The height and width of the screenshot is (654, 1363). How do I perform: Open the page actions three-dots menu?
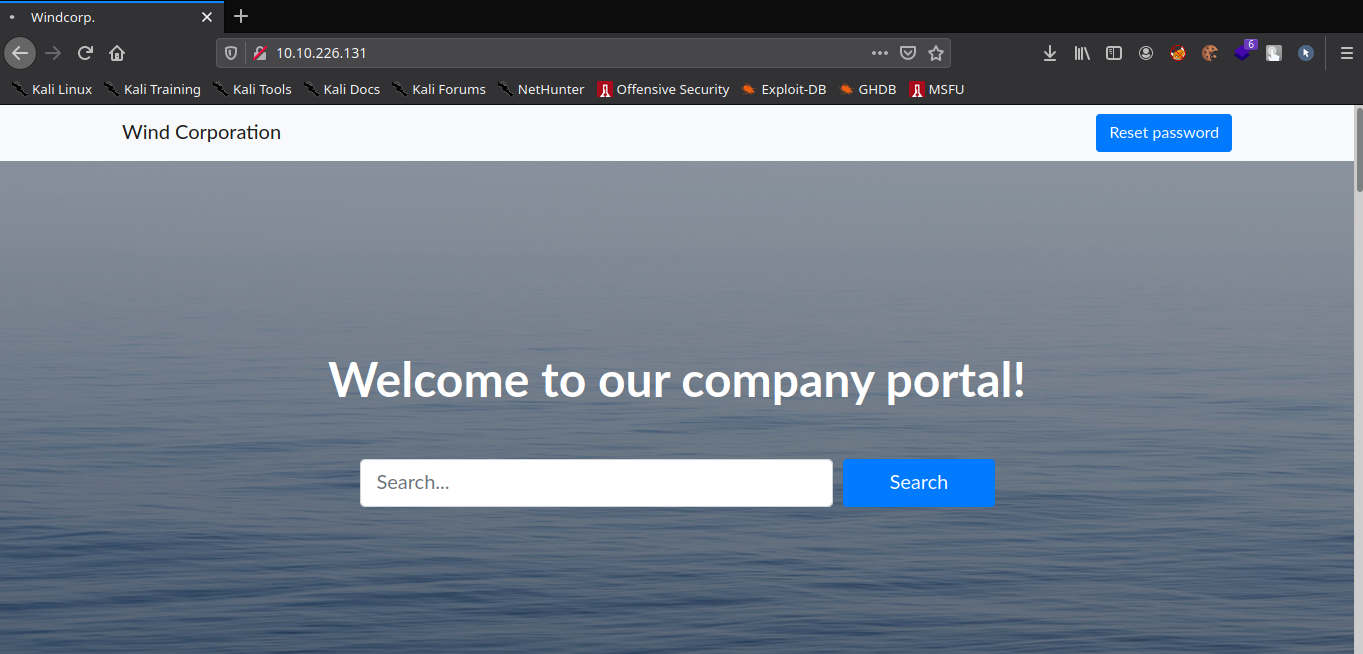coord(880,53)
